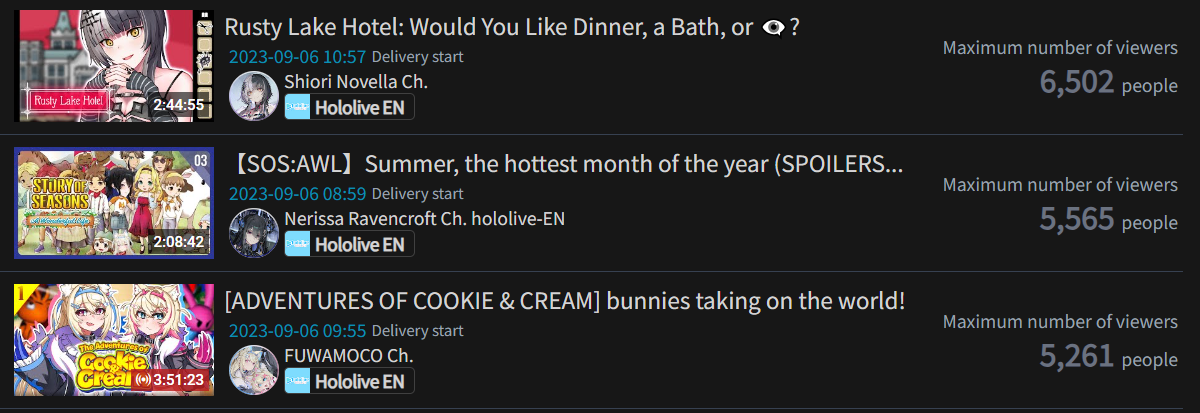Click the 2023-09-06 09:55 delivery start date
The image size is (1200, 413).
(298, 331)
